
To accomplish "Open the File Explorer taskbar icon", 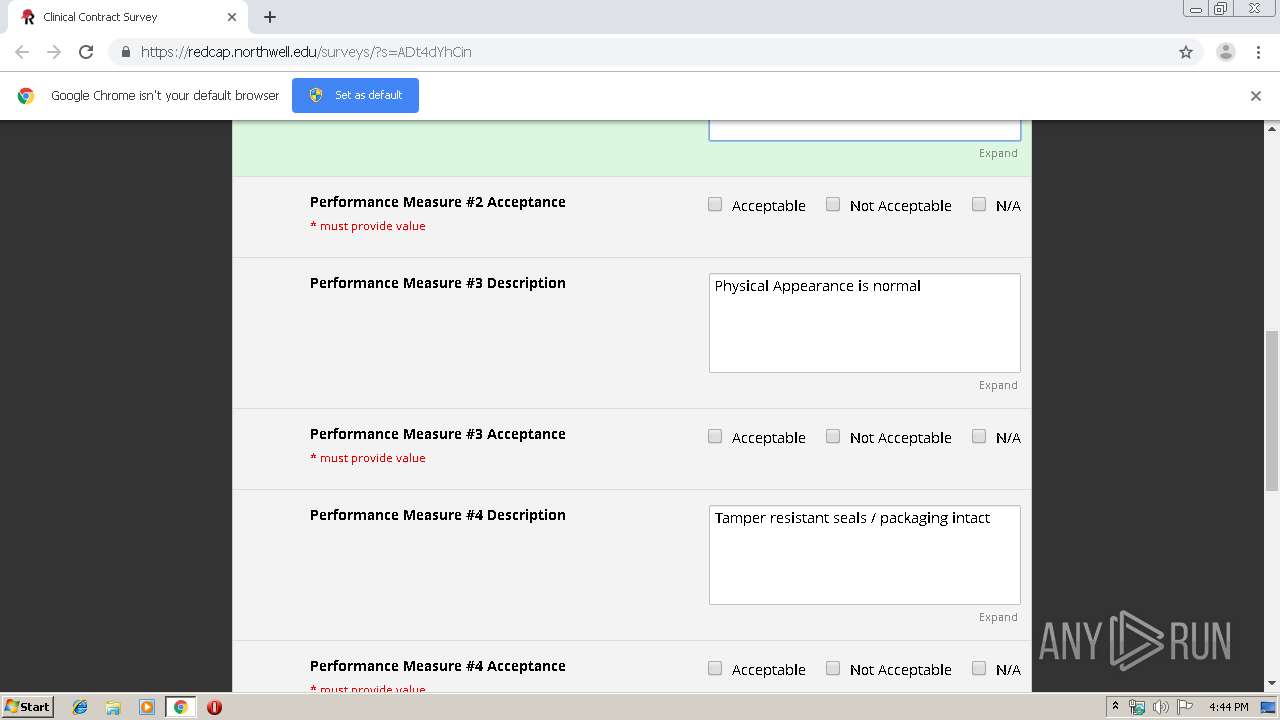I will (x=113, y=707).
